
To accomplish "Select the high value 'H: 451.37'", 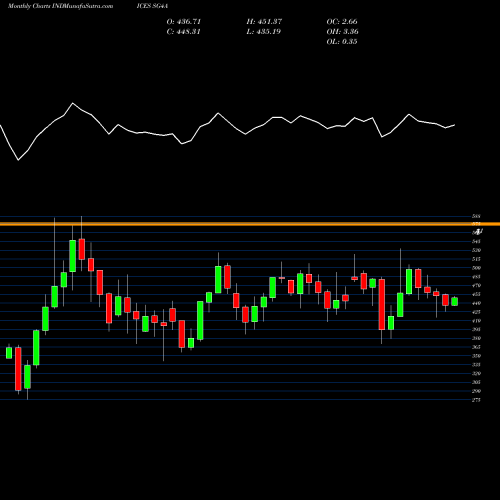I will coord(264,22).
